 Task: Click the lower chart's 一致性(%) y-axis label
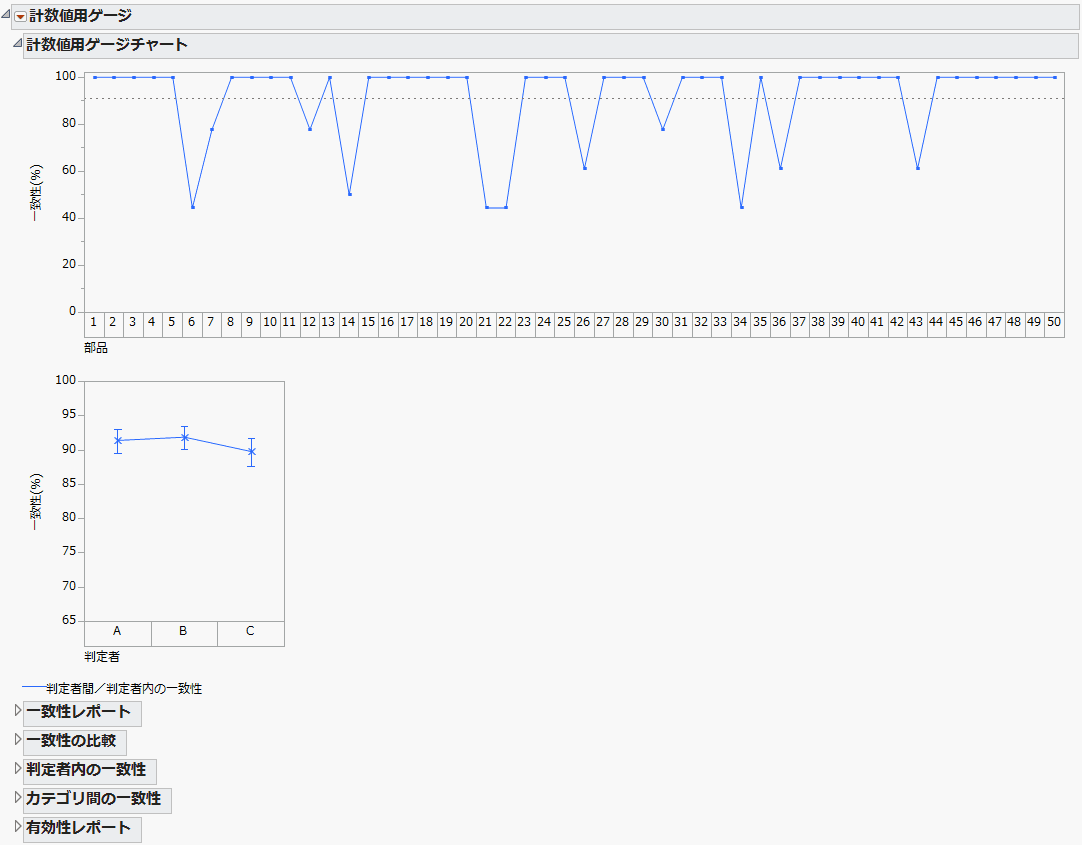point(37,501)
